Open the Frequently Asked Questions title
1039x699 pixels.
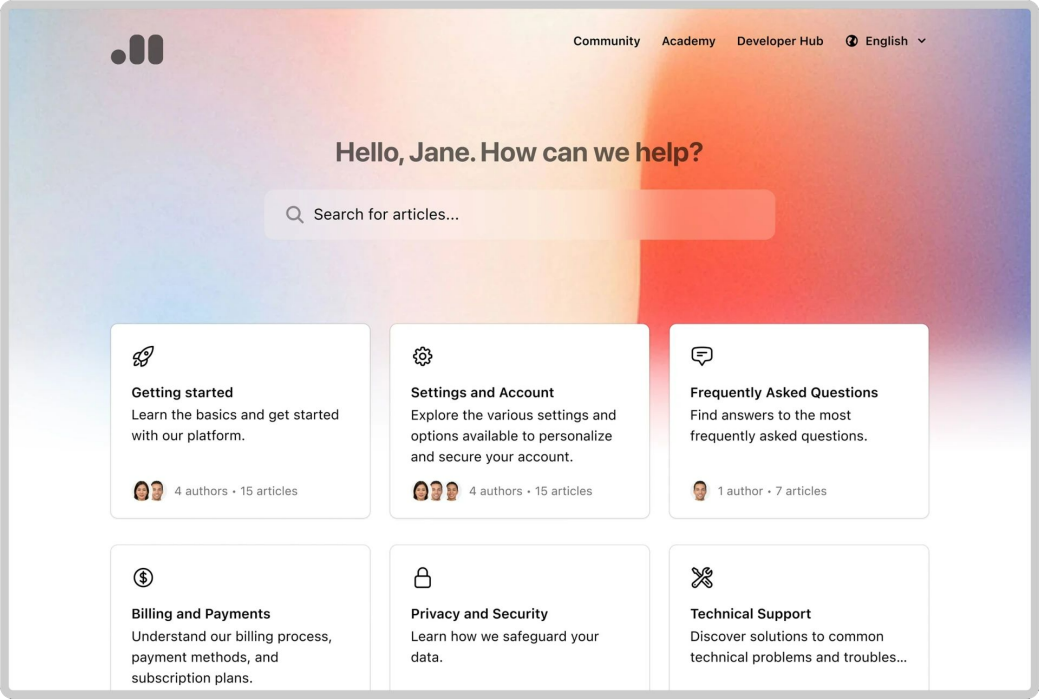click(784, 393)
